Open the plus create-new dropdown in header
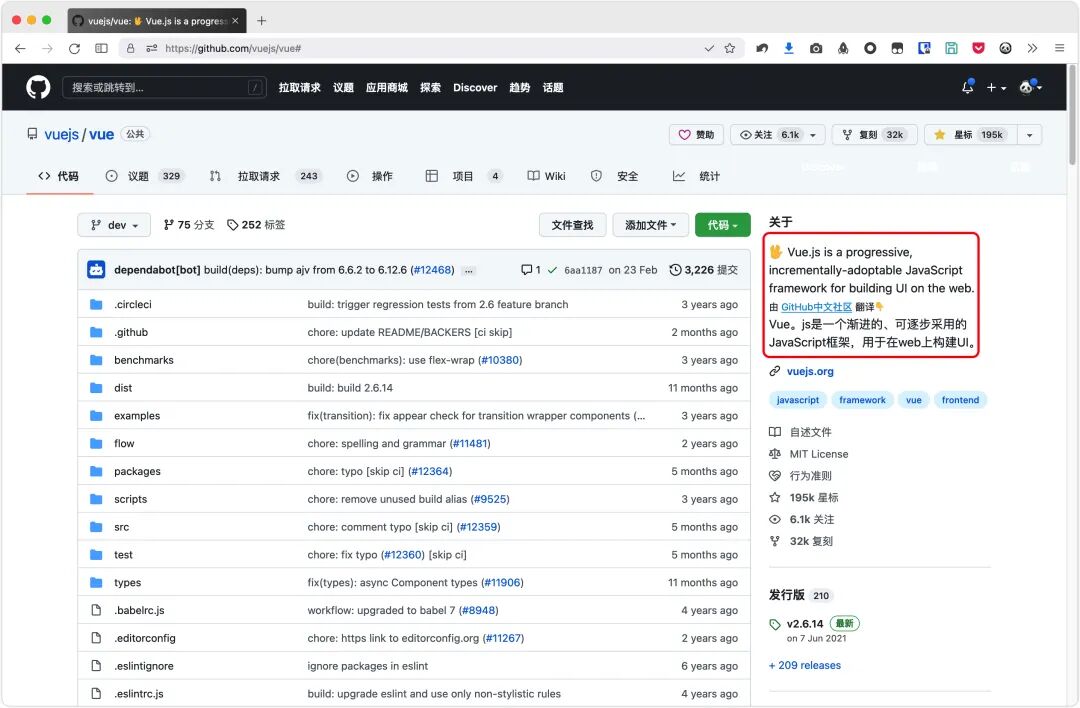 996,87
